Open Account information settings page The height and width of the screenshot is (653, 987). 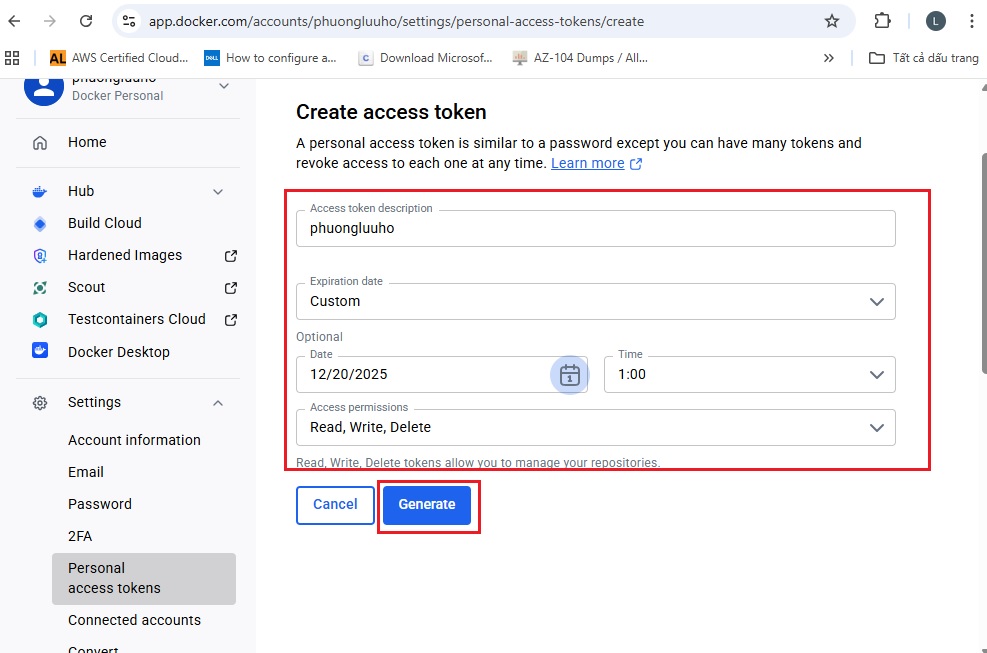(x=134, y=440)
